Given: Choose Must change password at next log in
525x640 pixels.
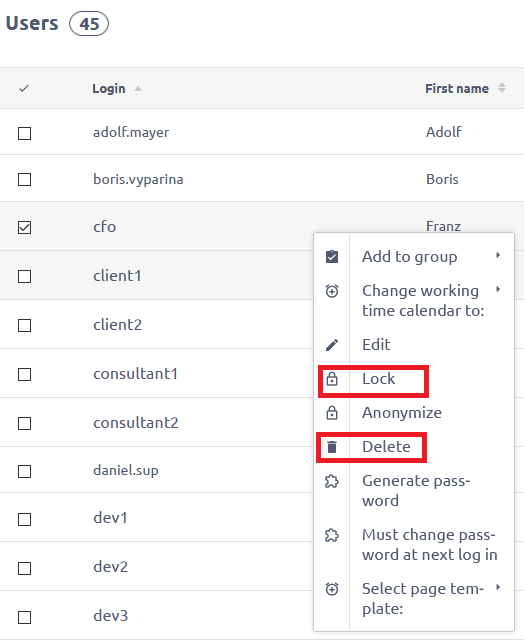Looking at the screenshot, I should click(x=429, y=545).
